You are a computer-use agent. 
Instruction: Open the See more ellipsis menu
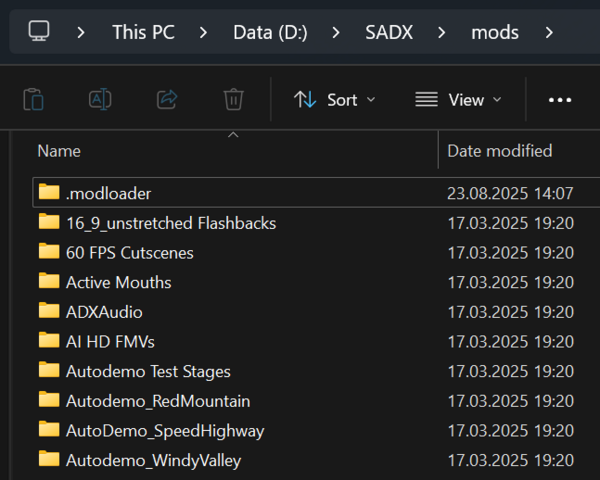click(x=560, y=100)
